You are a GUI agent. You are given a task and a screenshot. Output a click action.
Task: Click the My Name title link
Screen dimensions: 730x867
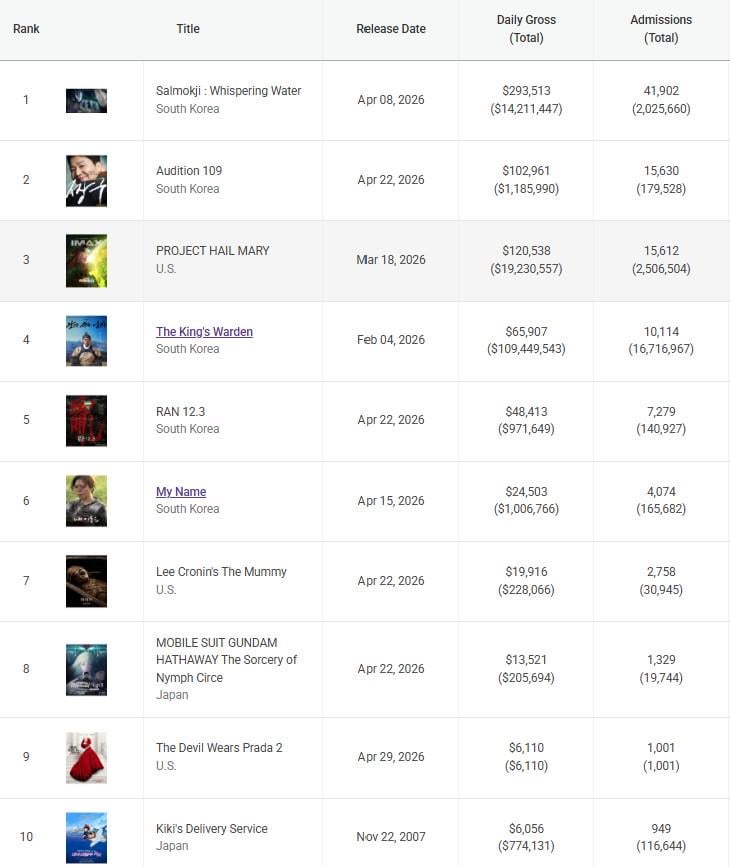coord(181,492)
